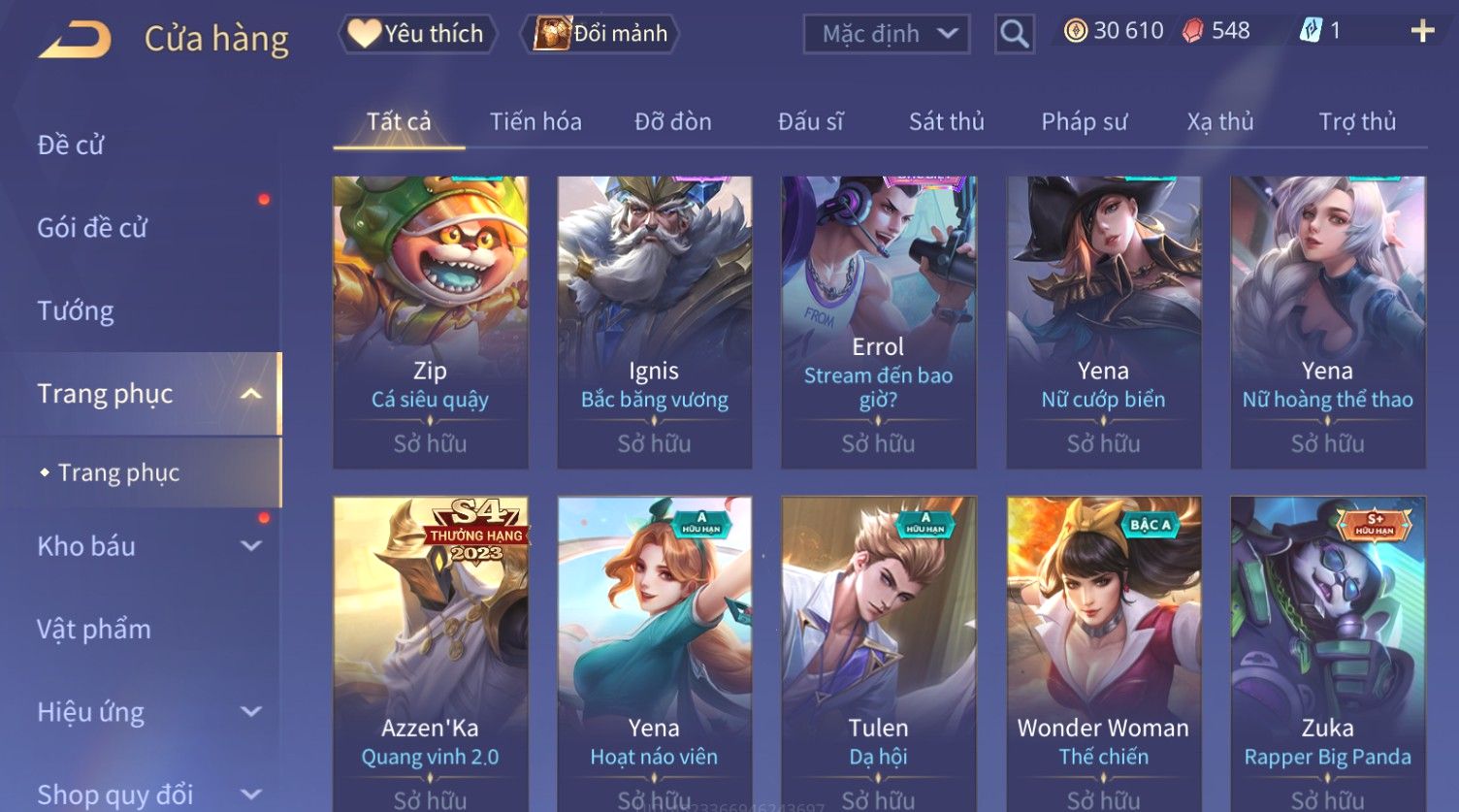Open Yêu thích favorites heart button
Image resolution: width=1459 pixels, height=812 pixels.
[x=417, y=34]
